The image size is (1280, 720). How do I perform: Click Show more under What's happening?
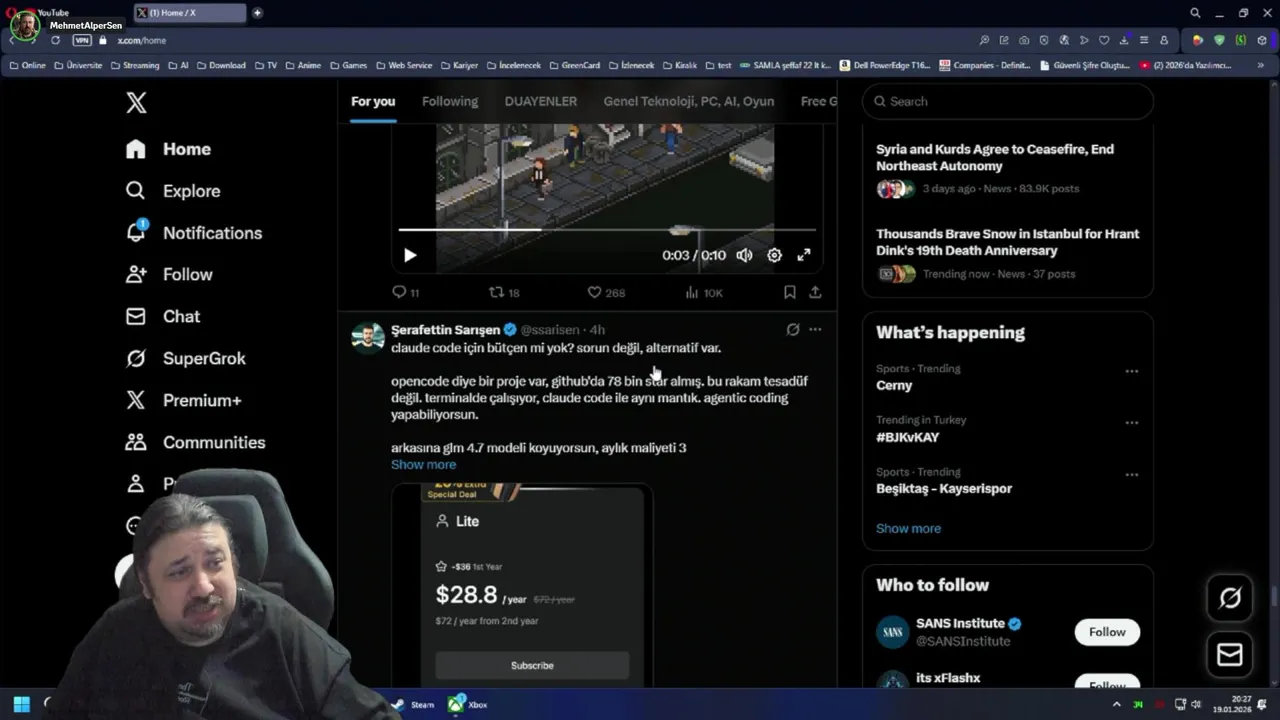point(908,528)
